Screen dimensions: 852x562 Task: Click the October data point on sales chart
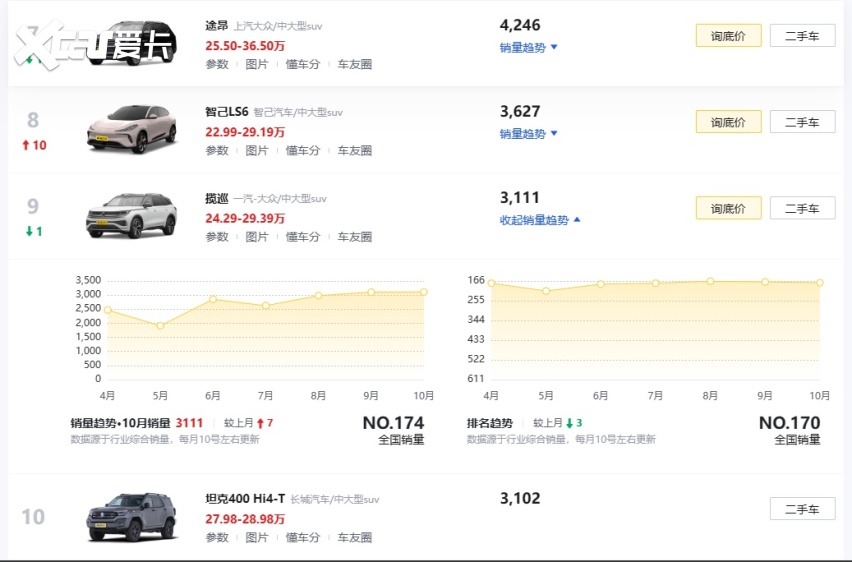pos(424,292)
